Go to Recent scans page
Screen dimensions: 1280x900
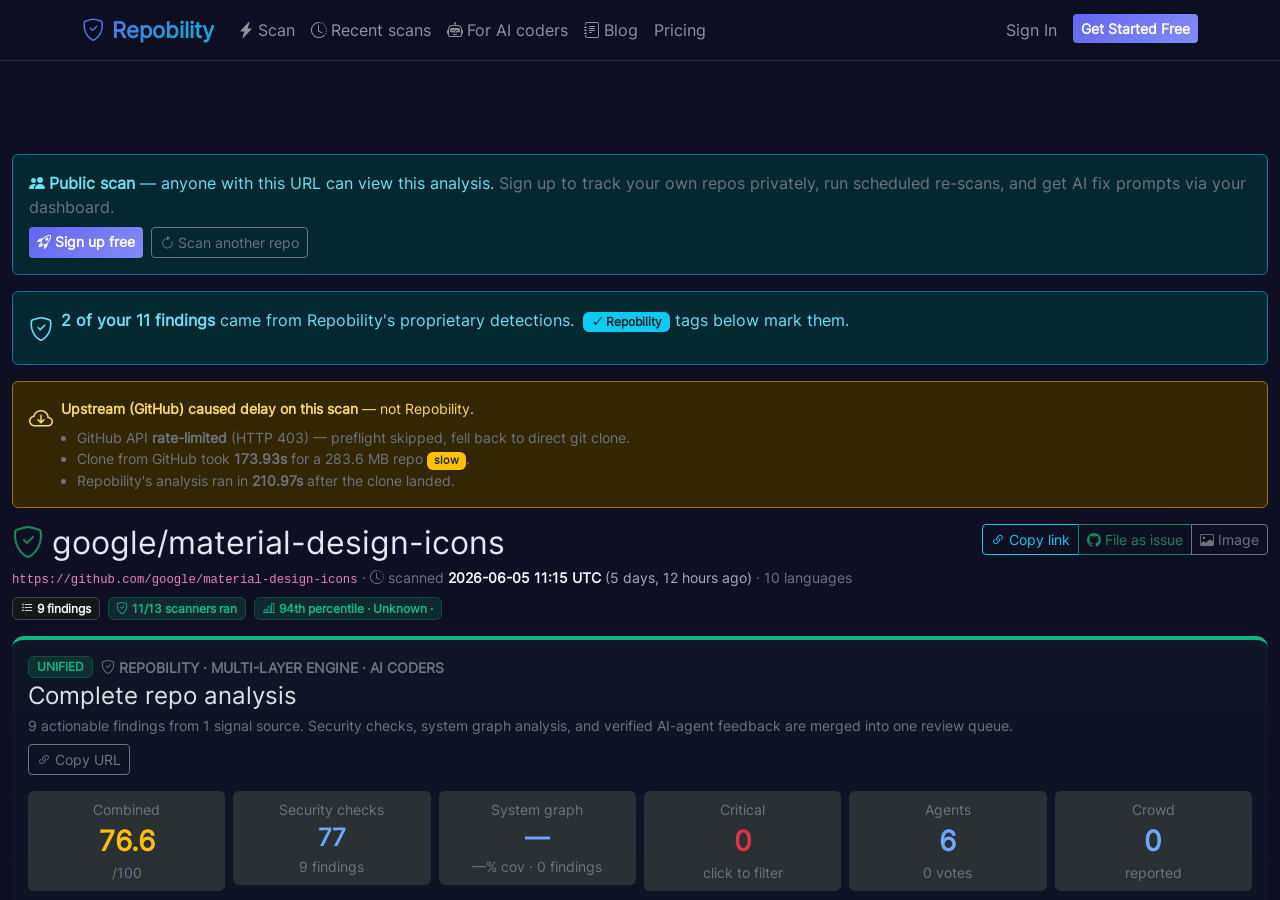(371, 30)
